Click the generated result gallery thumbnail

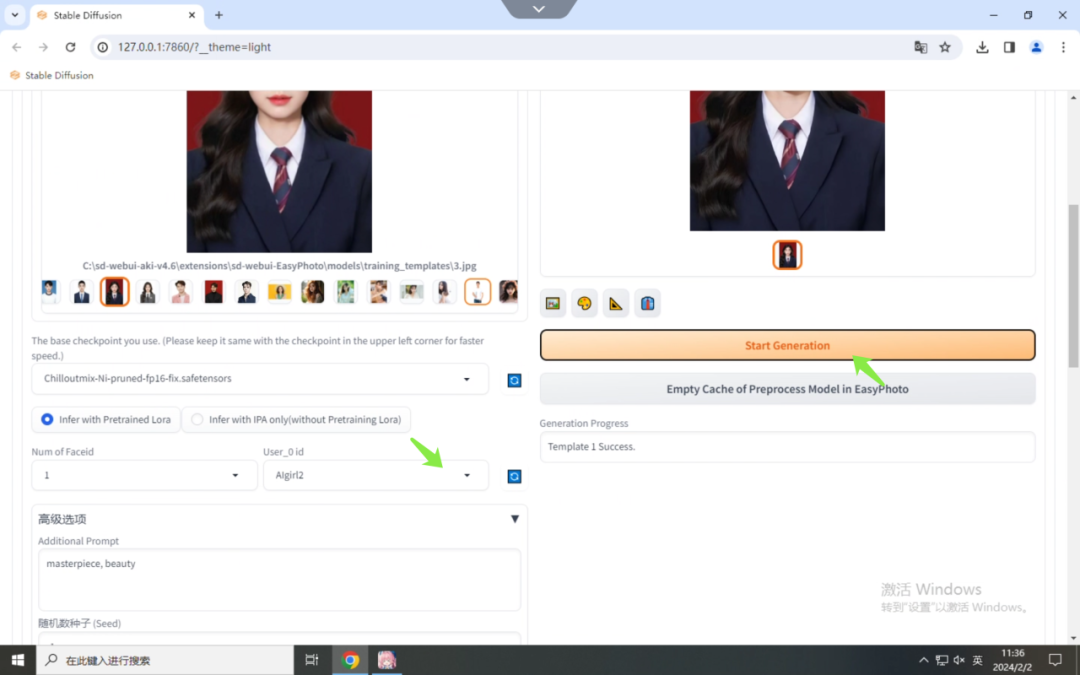(787, 255)
